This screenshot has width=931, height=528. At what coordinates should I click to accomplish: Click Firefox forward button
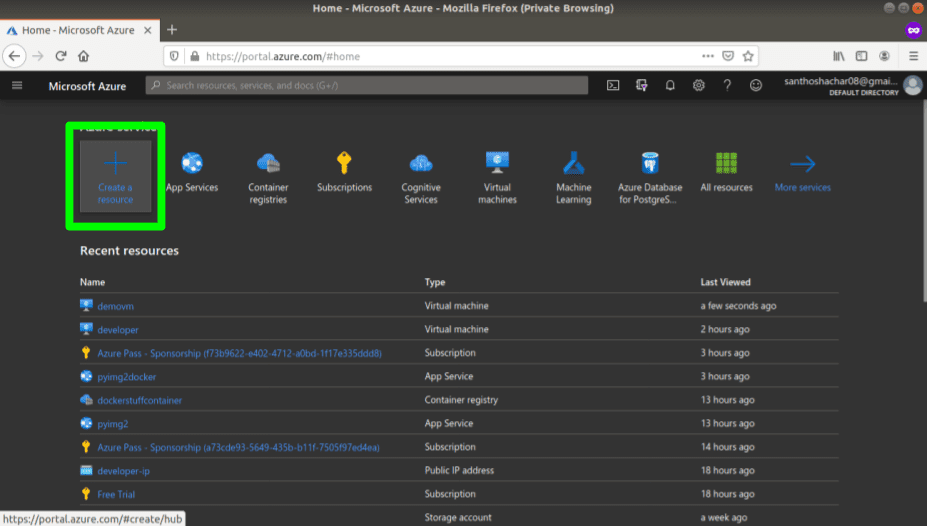[38, 56]
